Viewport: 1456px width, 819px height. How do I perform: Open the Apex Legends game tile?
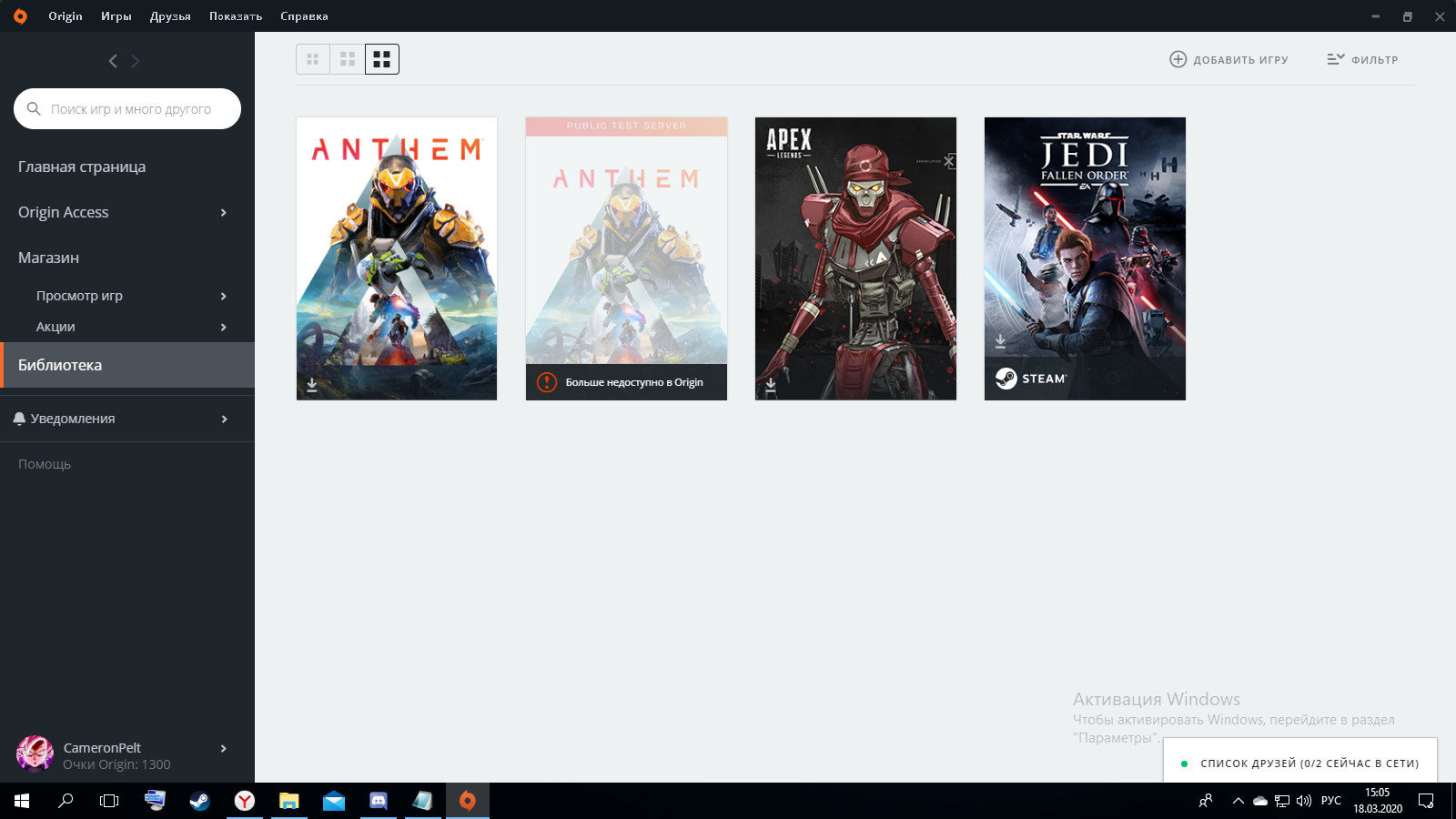(x=855, y=258)
